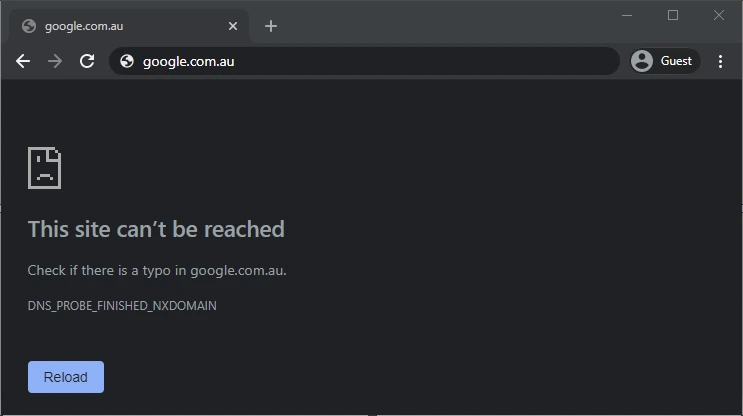Image resolution: width=743 pixels, height=416 pixels.
Task: Reload the page with the toolbar refresh icon
Action: coord(87,61)
